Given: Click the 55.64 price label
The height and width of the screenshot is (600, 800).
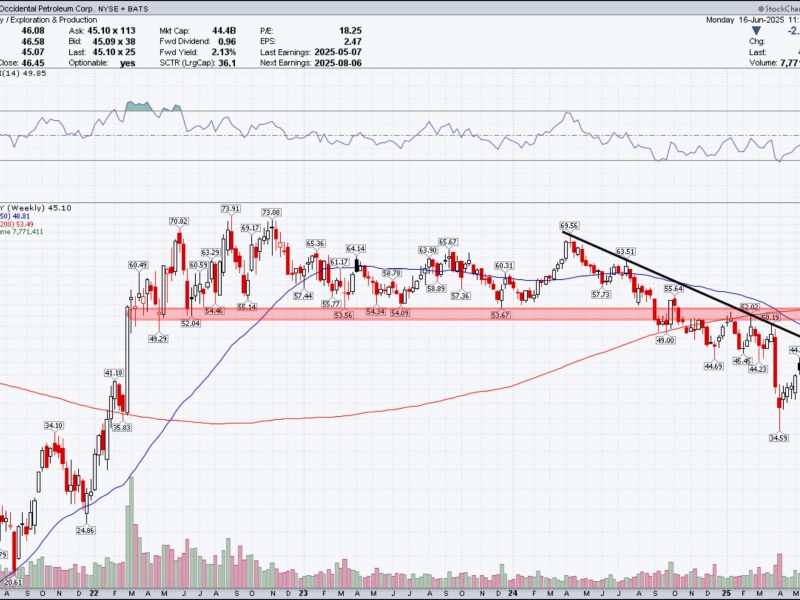Looking at the screenshot, I should (673, 289).
